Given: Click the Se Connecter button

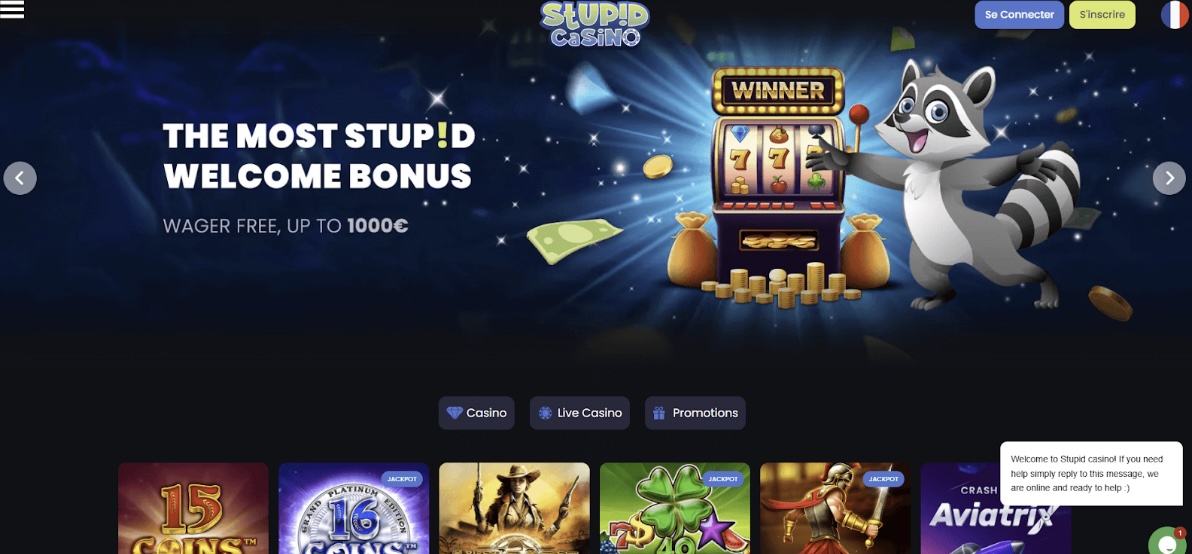Looking at the screenshot, I should click(x=1019, y=14).
